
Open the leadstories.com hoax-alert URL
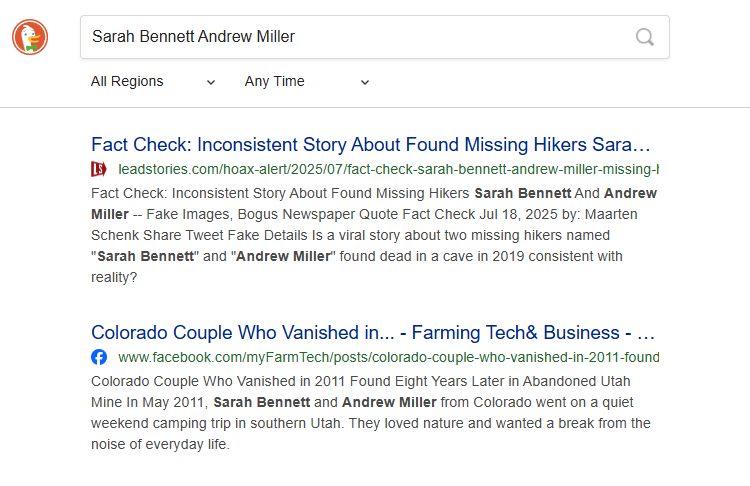(388, 169)
